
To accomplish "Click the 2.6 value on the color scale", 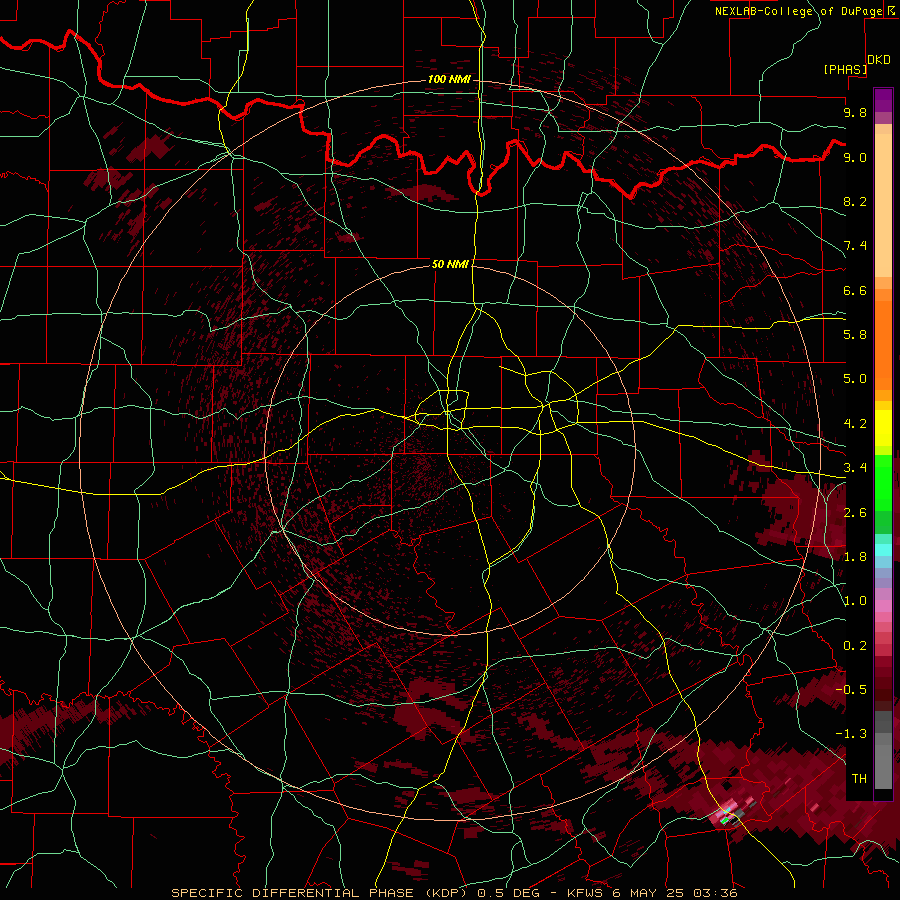I will 855,513.
